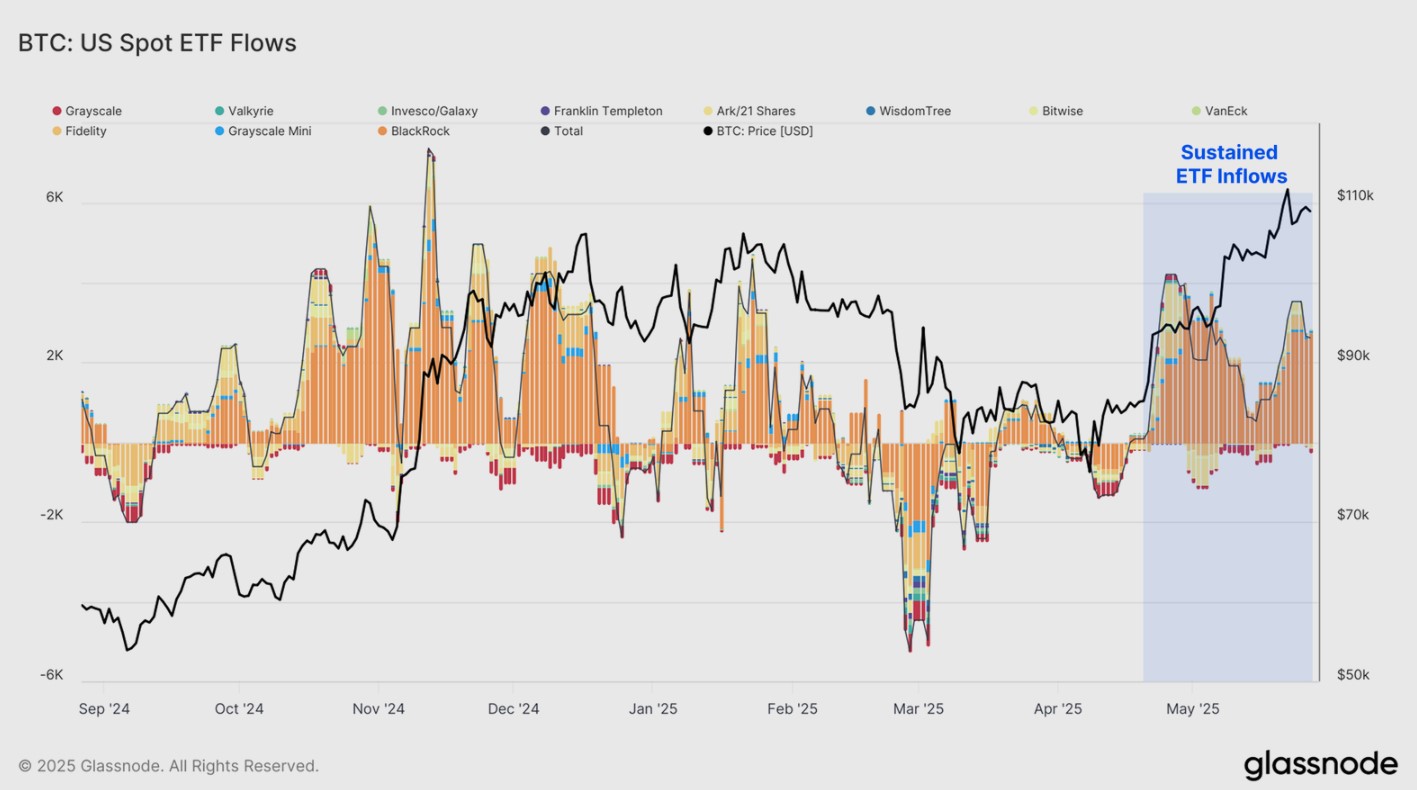Click the Sustained ETF Inflows annotation
This screenshot has height=790, width=1417.
pyautogui.click(x=1230, y=164)
